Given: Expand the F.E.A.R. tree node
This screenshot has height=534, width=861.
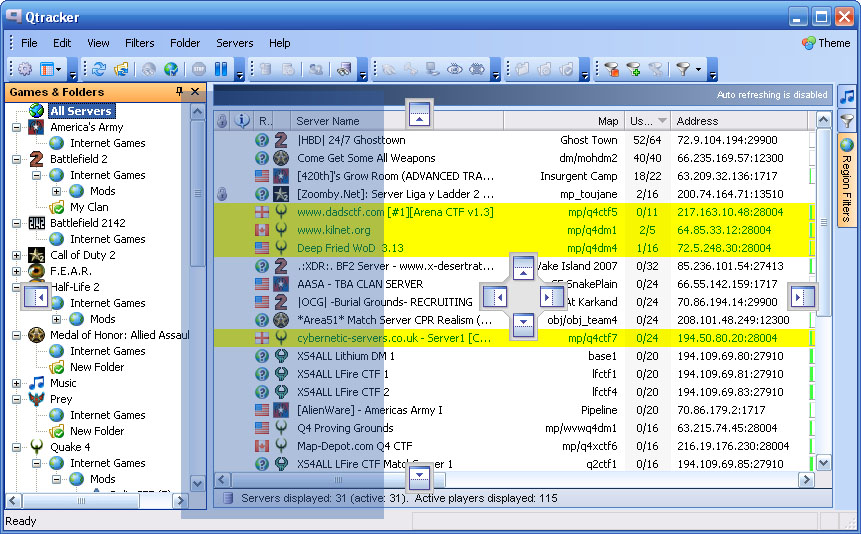Looking at the screenshot, I should [16, 271].
